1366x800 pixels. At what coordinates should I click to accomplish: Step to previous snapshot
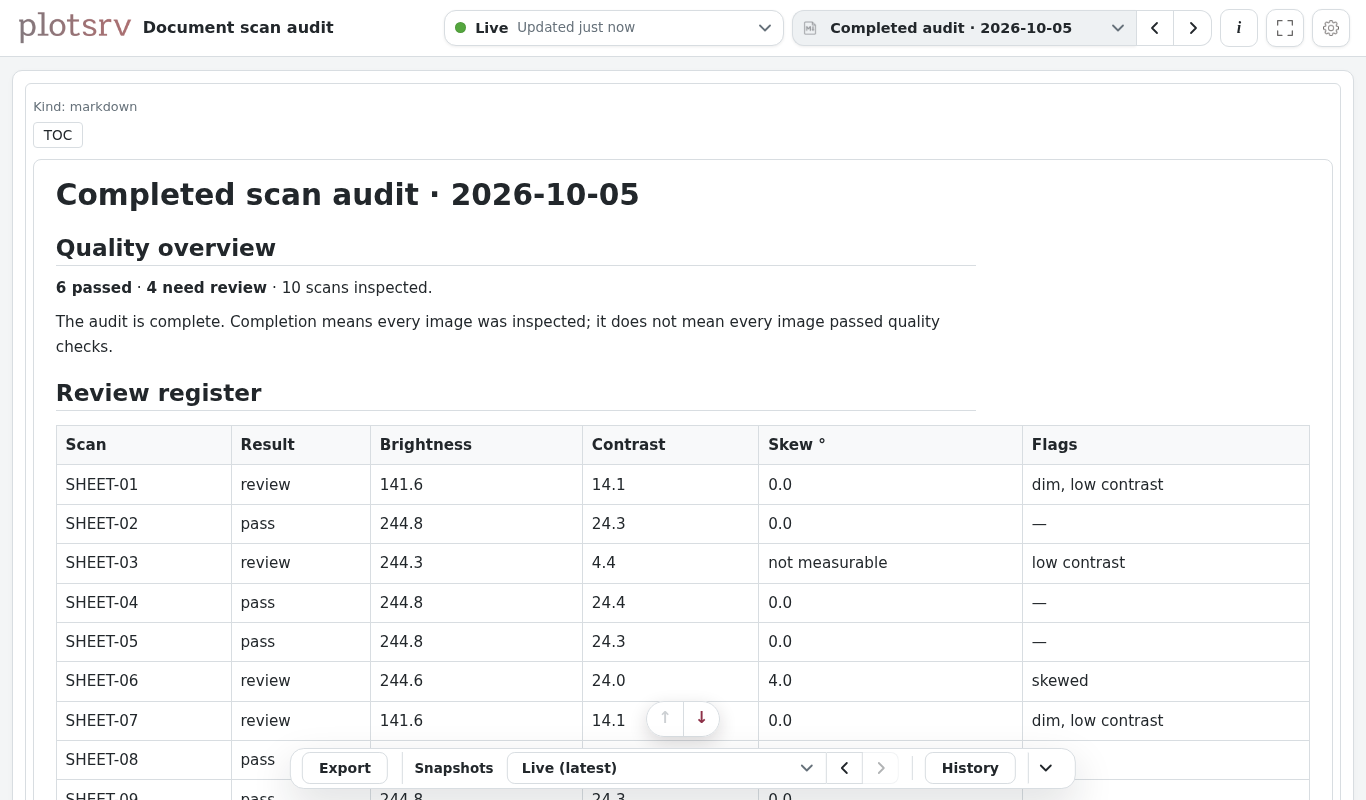tap(844, 768)
